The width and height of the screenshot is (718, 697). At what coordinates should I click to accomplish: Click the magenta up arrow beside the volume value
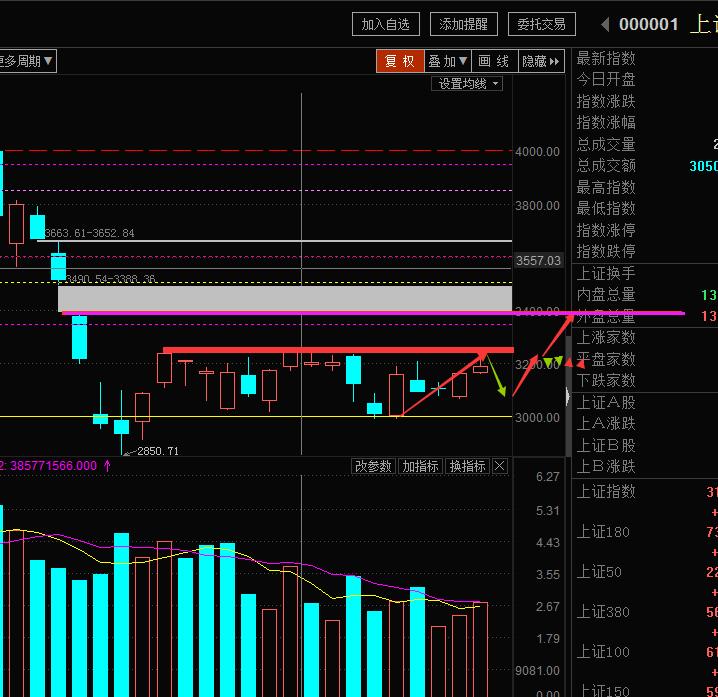coord(107,465)
